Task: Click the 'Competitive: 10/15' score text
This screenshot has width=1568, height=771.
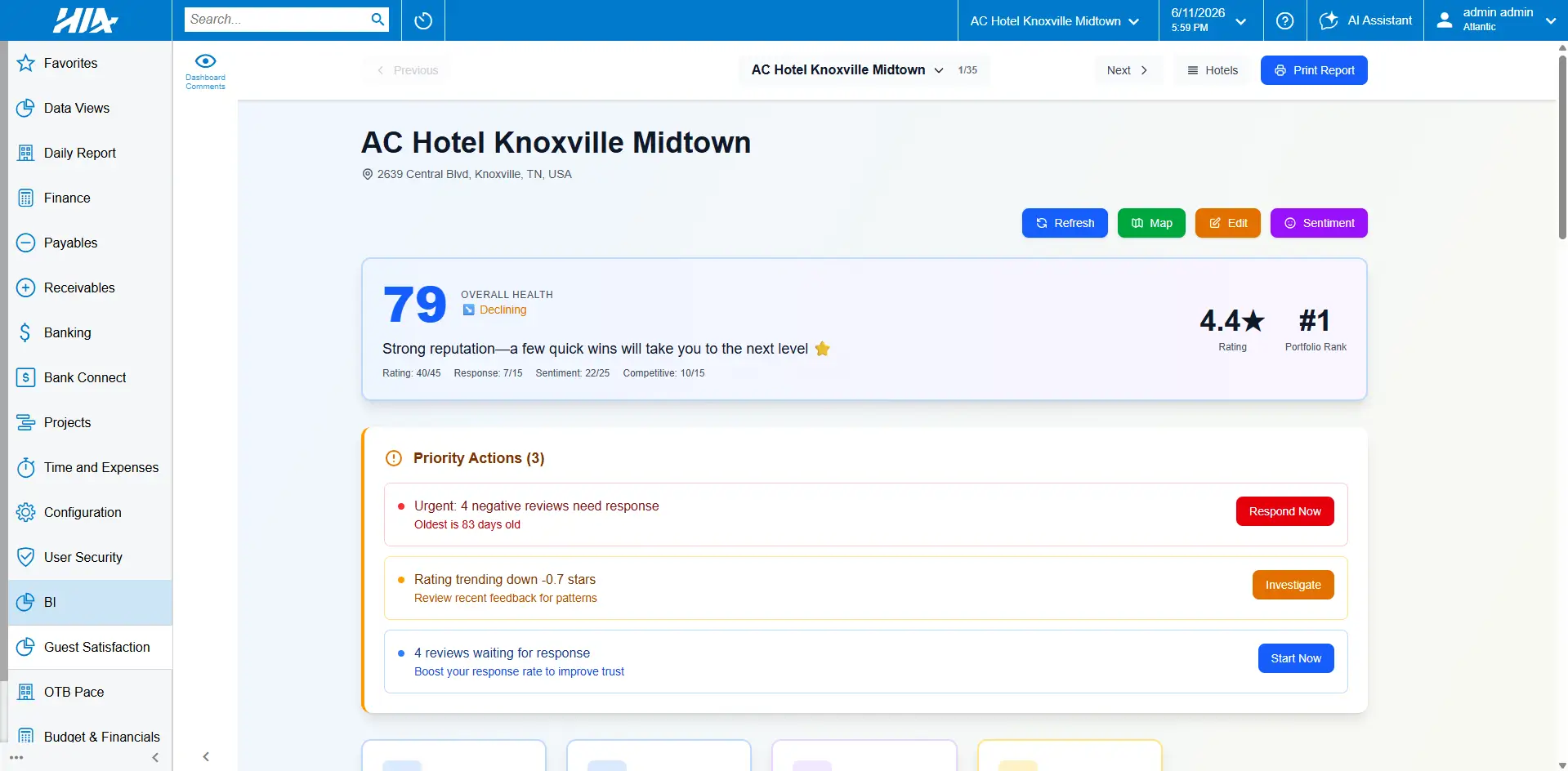Action: [x=663, y=373]
